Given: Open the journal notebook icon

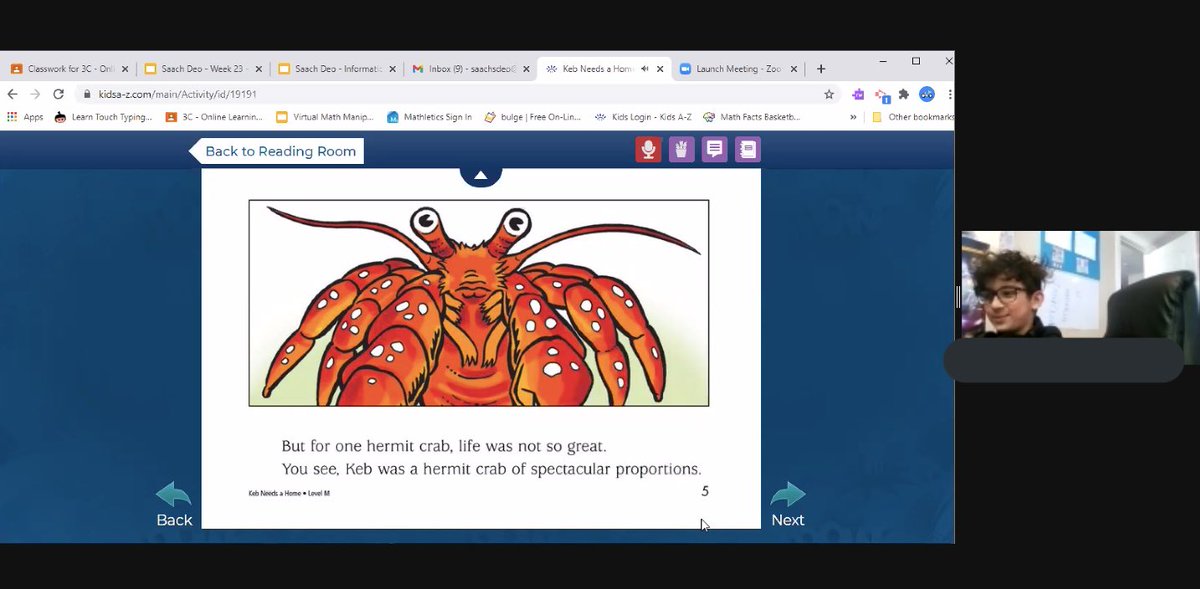Looking at the screenshot, I should 747,150.
